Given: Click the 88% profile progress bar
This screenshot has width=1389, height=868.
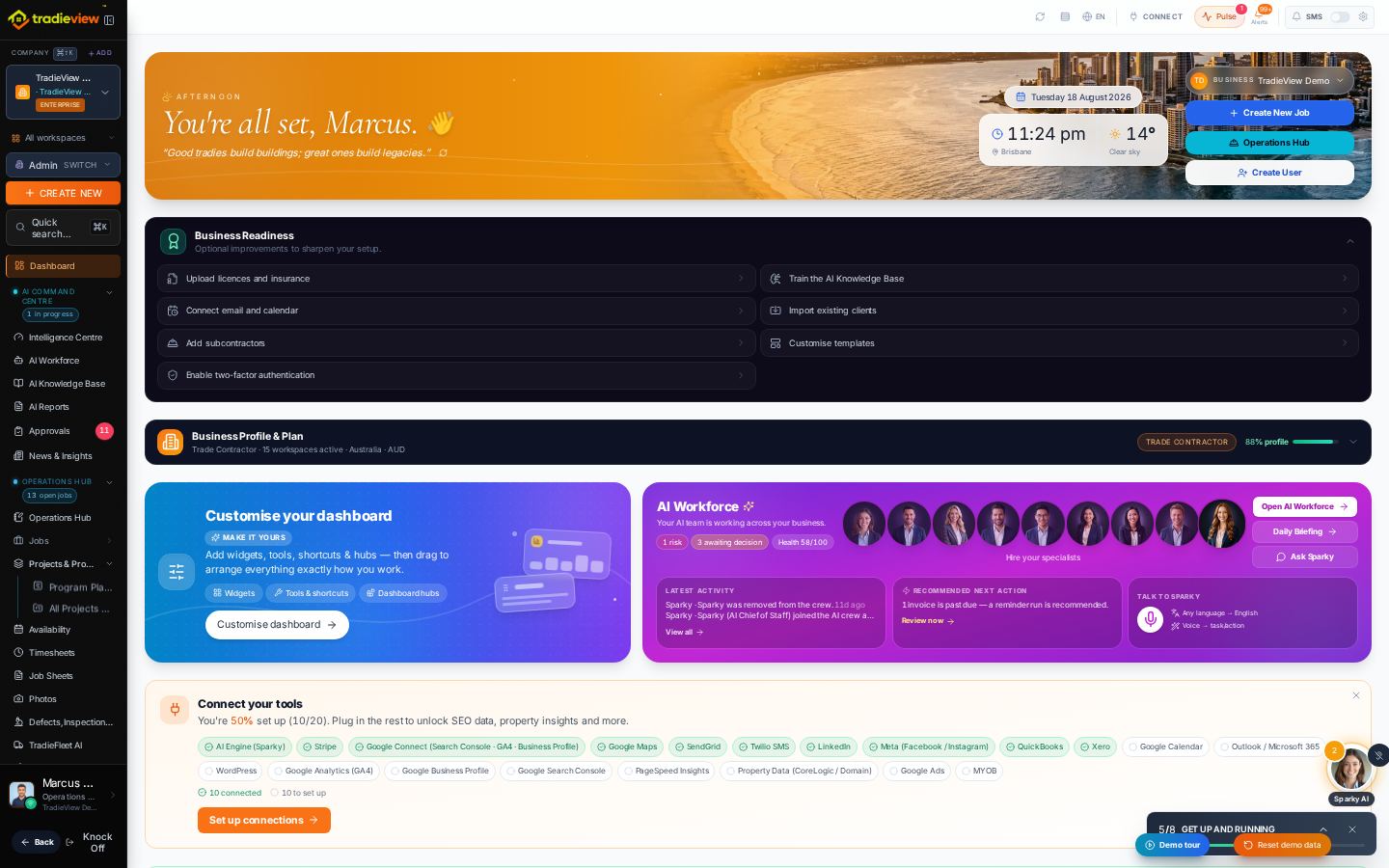Looking at the screenshot, I should [1316, 442].
